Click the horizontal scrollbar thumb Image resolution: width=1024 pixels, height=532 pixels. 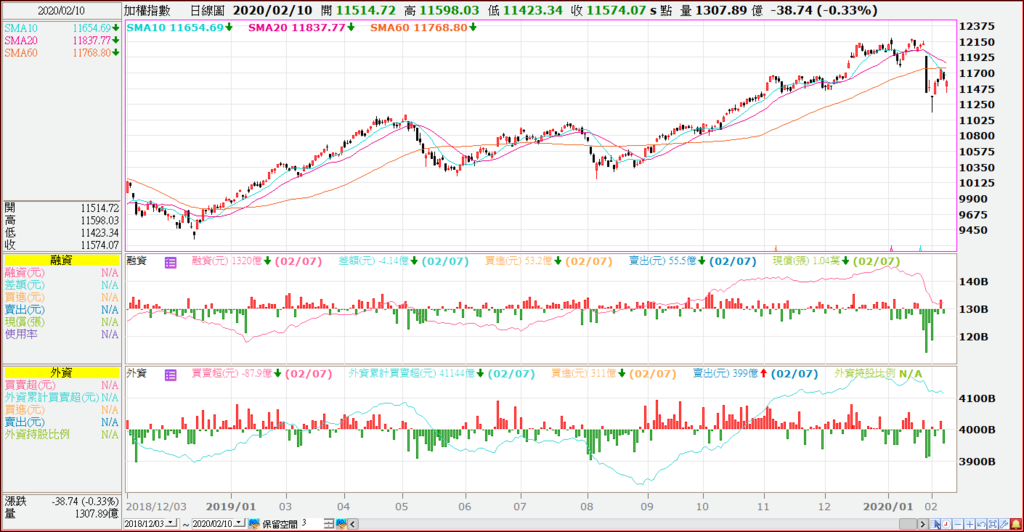pyautogui.click(x=908, y=524)
